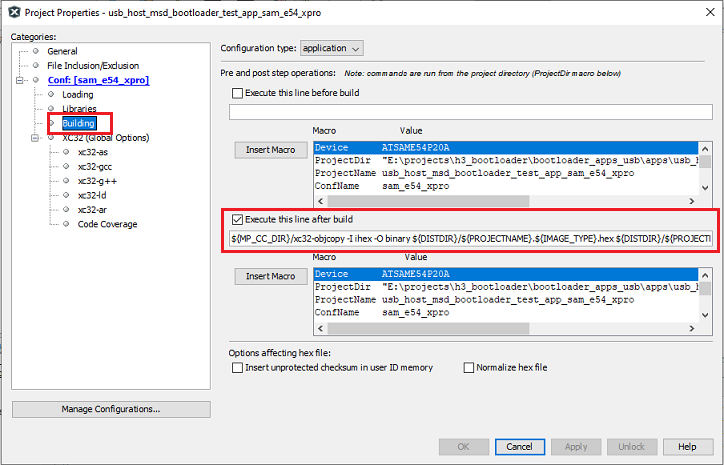Collapse the Conf: [sam_e54_xpro] tree expander

click(x=21, y=80)
